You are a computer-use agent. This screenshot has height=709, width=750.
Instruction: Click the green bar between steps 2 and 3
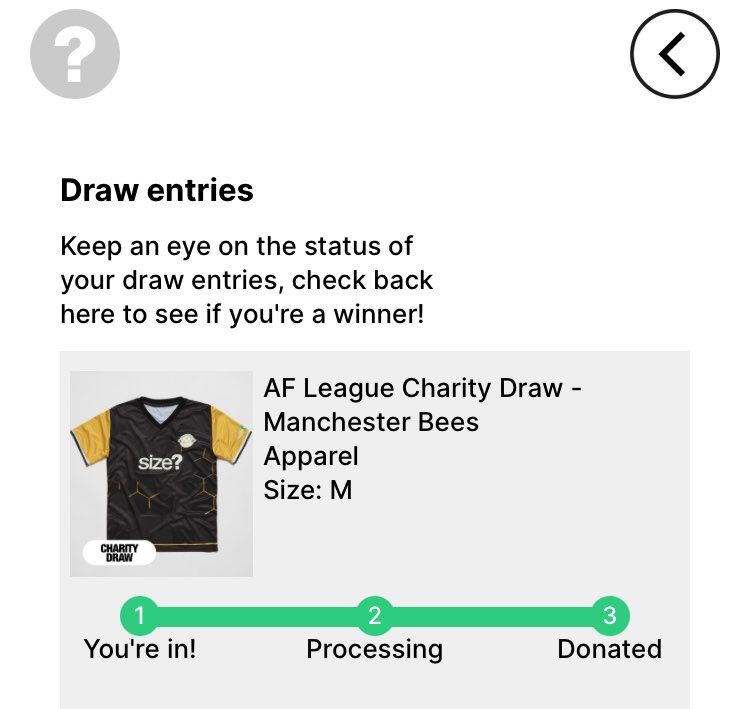(492, 616)
